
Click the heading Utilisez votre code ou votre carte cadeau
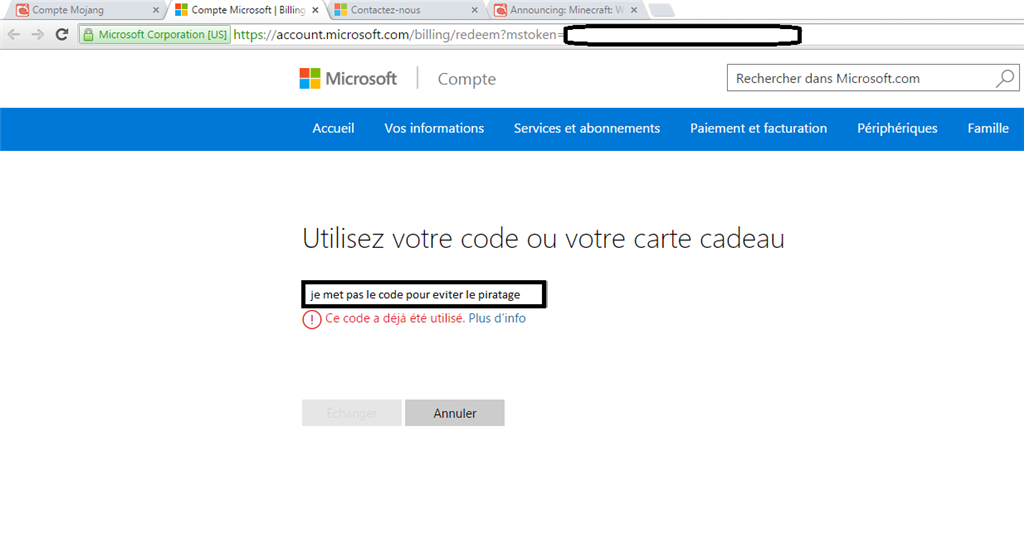(543, 238)
